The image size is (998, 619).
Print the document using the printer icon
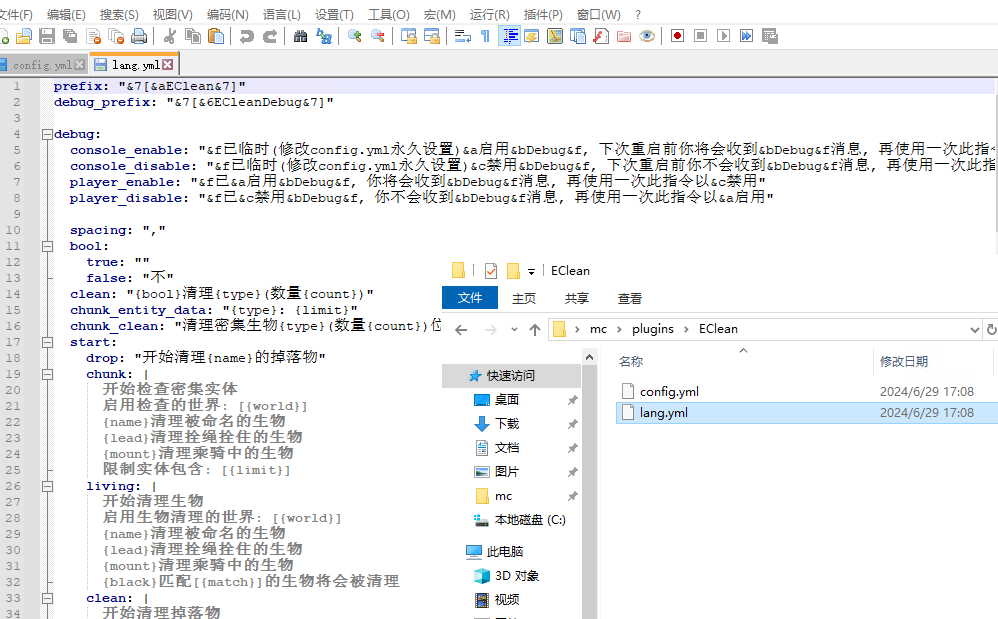coord(139,36)
